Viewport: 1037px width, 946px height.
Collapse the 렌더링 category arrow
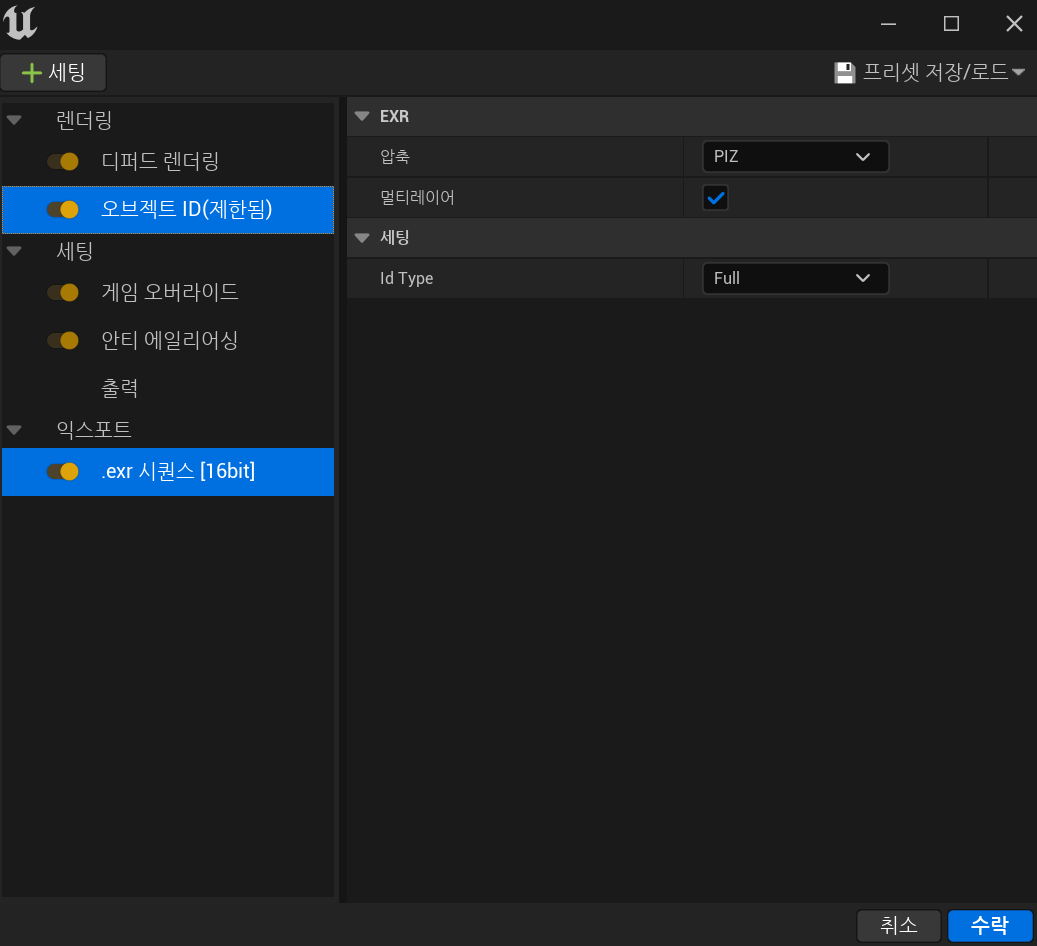pyautogui.click(x=14, y=121)
